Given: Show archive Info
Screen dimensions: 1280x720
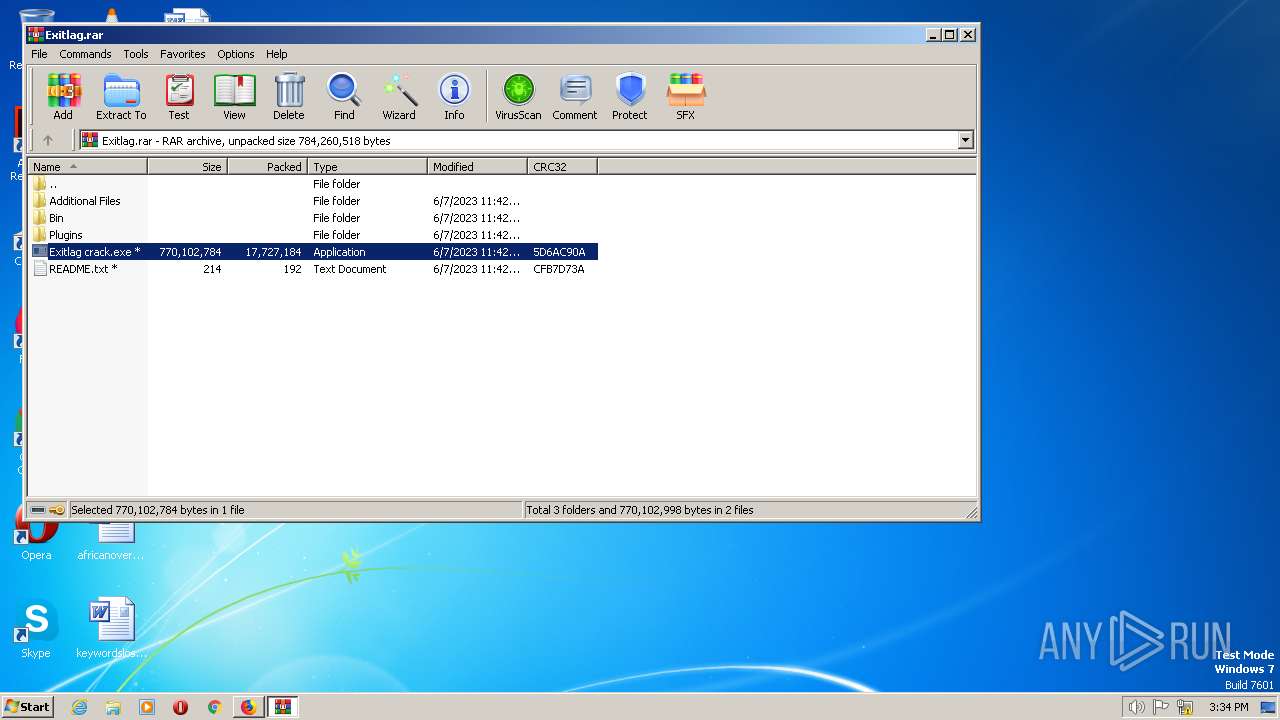Looking at the screenshot, I should [x=454, y=97].
